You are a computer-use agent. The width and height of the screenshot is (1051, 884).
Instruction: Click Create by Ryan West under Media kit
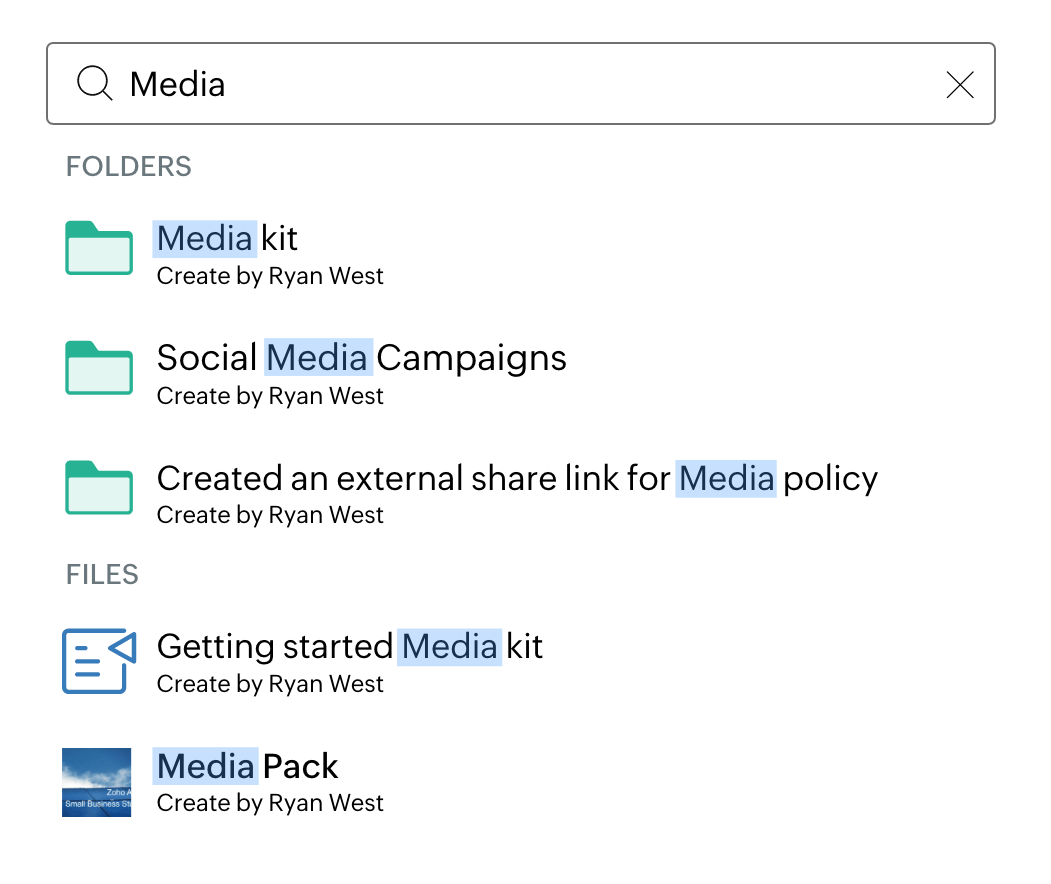pos(270,277)
